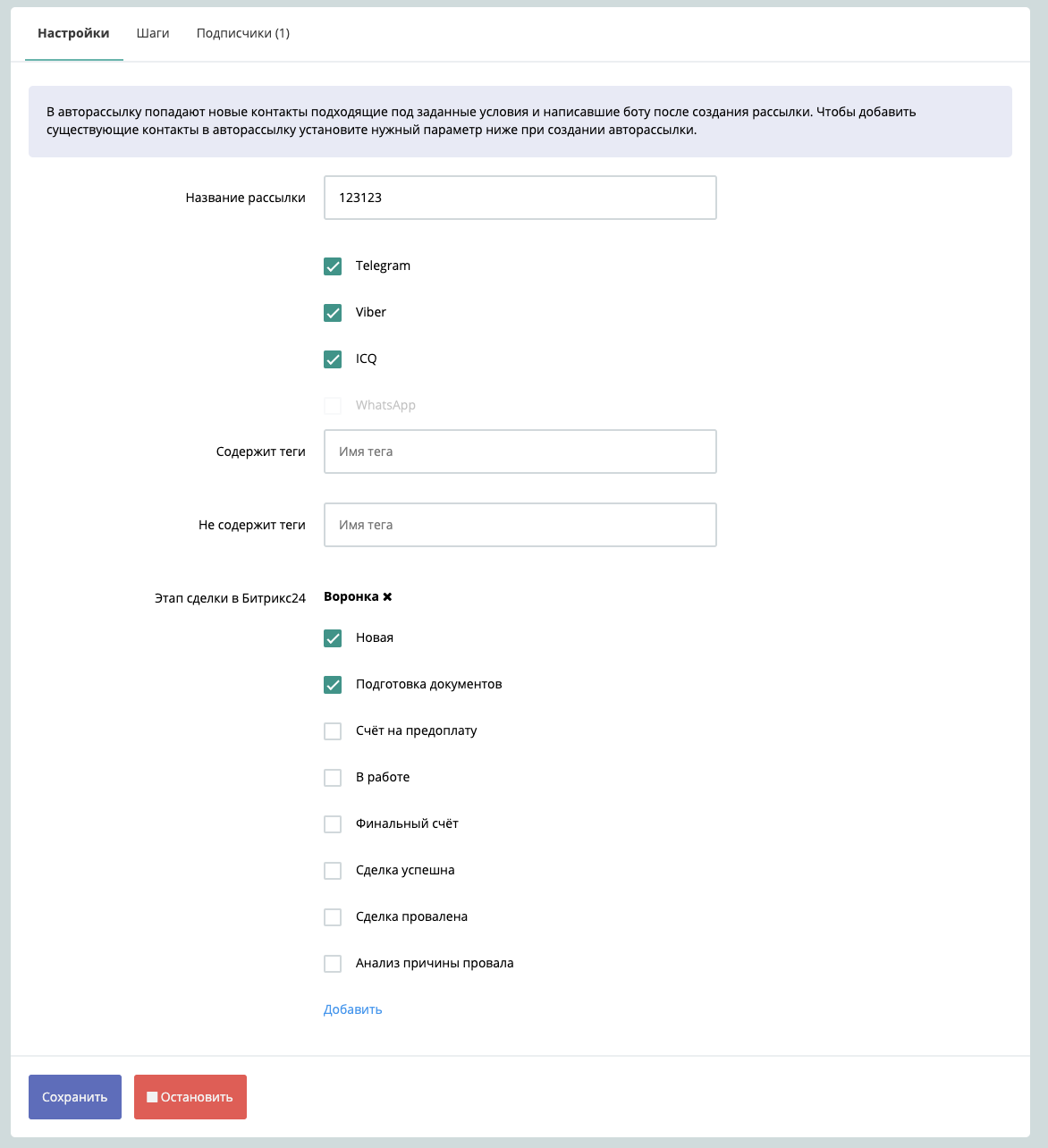Screen dimensions: 1048x1148
Task: Click the Добавить link
Action: click(353, 1009)
